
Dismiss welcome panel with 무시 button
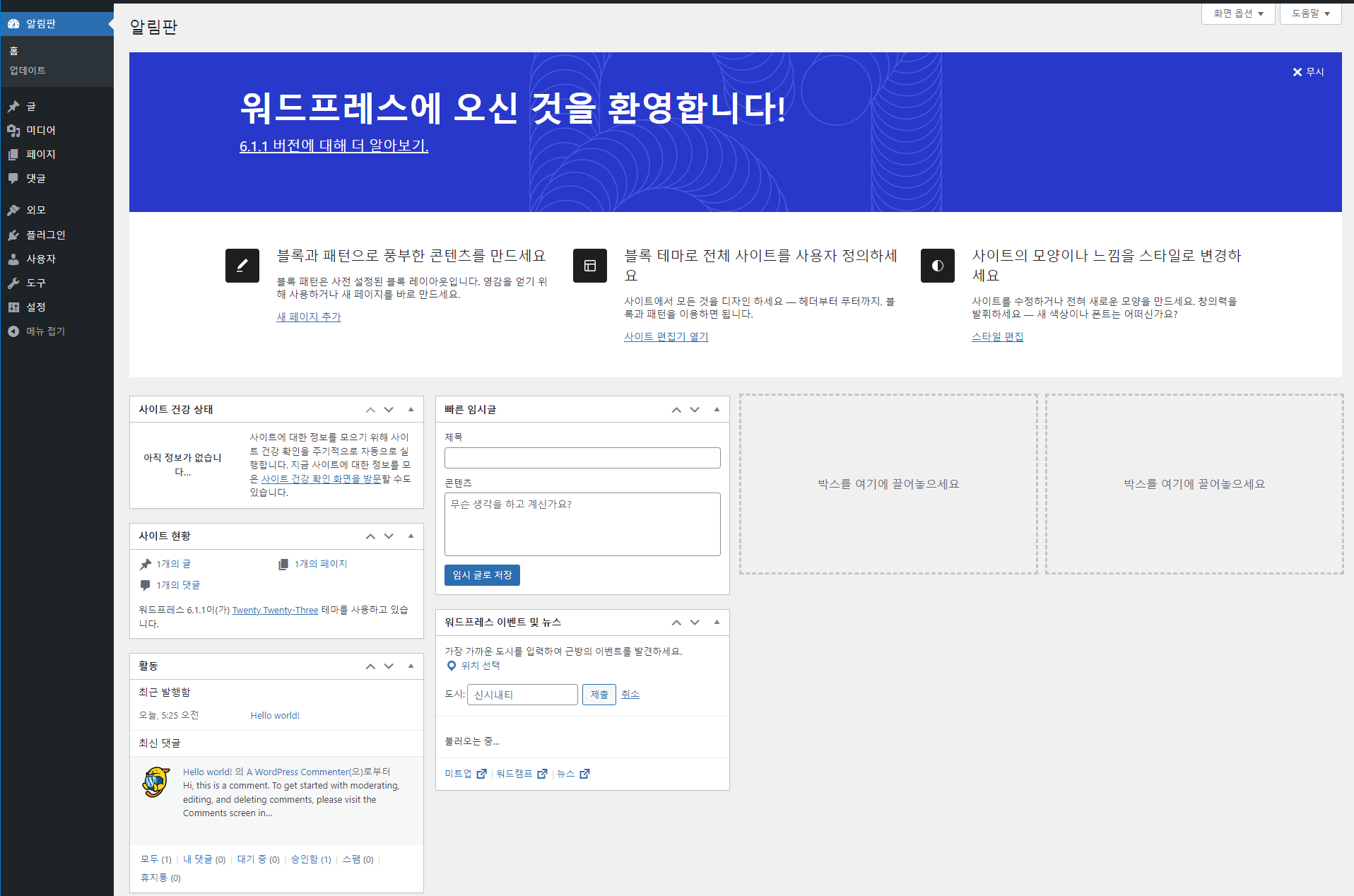(1308, 72)
